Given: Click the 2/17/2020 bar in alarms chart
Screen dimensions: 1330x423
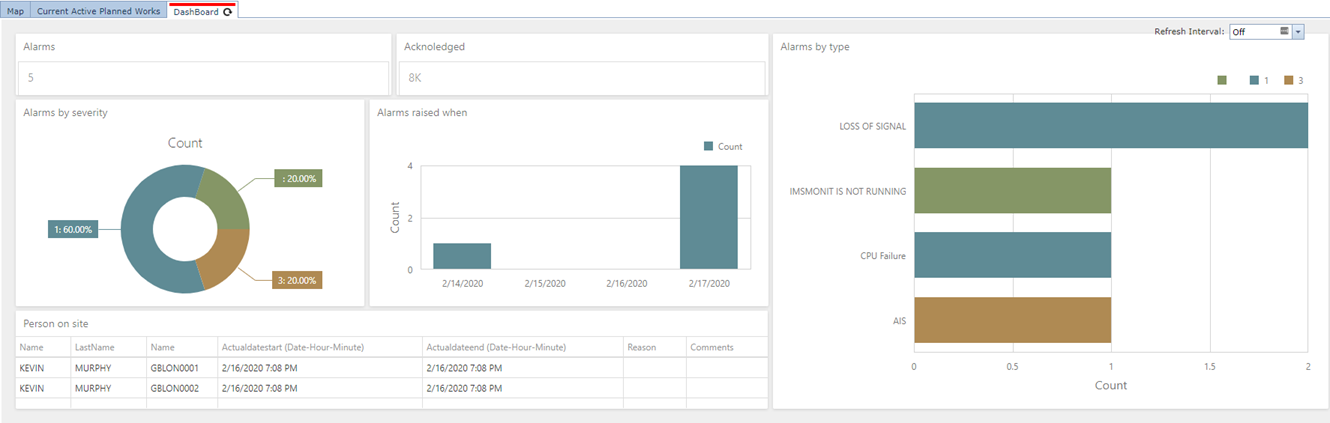Looking at the screenshot, I should [x=709, y=218].
